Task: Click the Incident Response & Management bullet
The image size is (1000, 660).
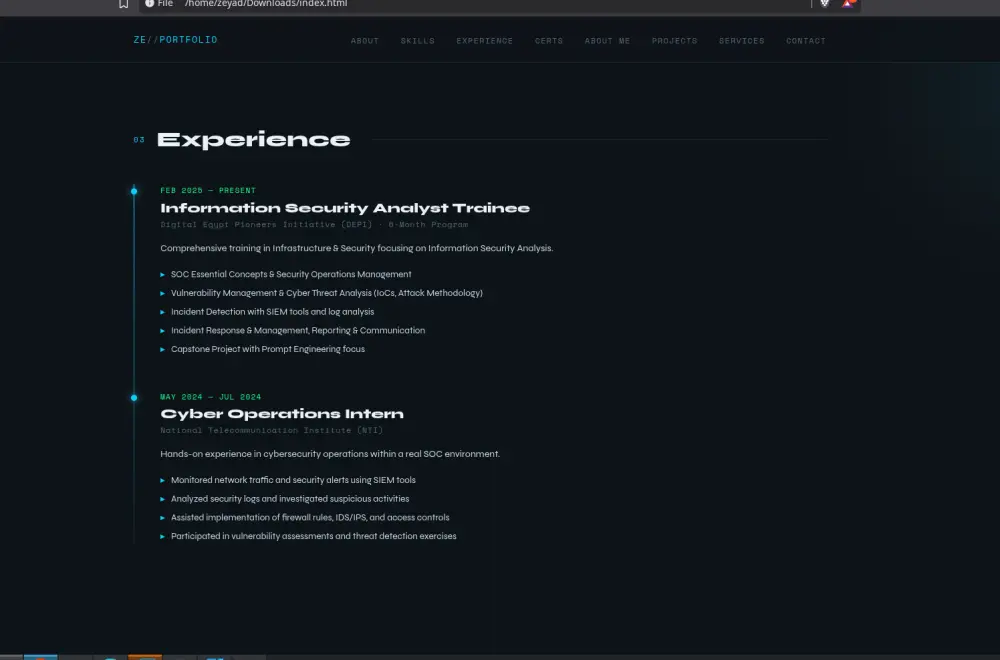Action: (x=298, y=330)
